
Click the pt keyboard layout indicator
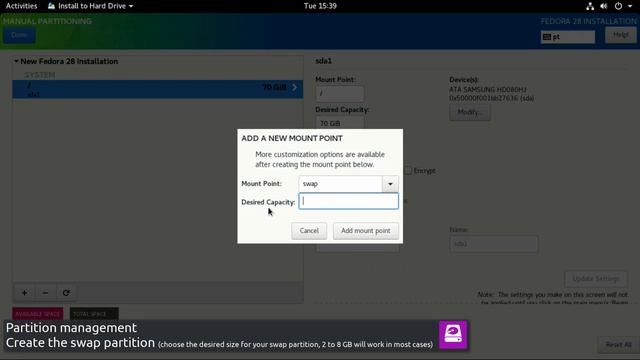tap(568, 37)
